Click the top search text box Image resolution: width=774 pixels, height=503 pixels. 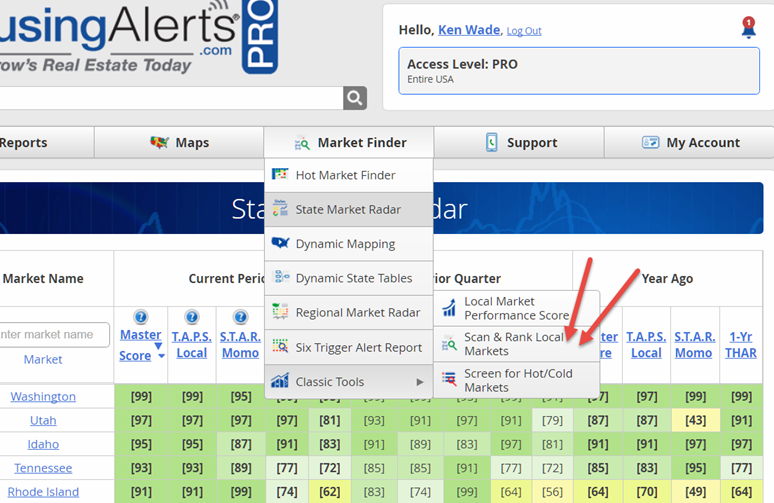pos(170,98)
